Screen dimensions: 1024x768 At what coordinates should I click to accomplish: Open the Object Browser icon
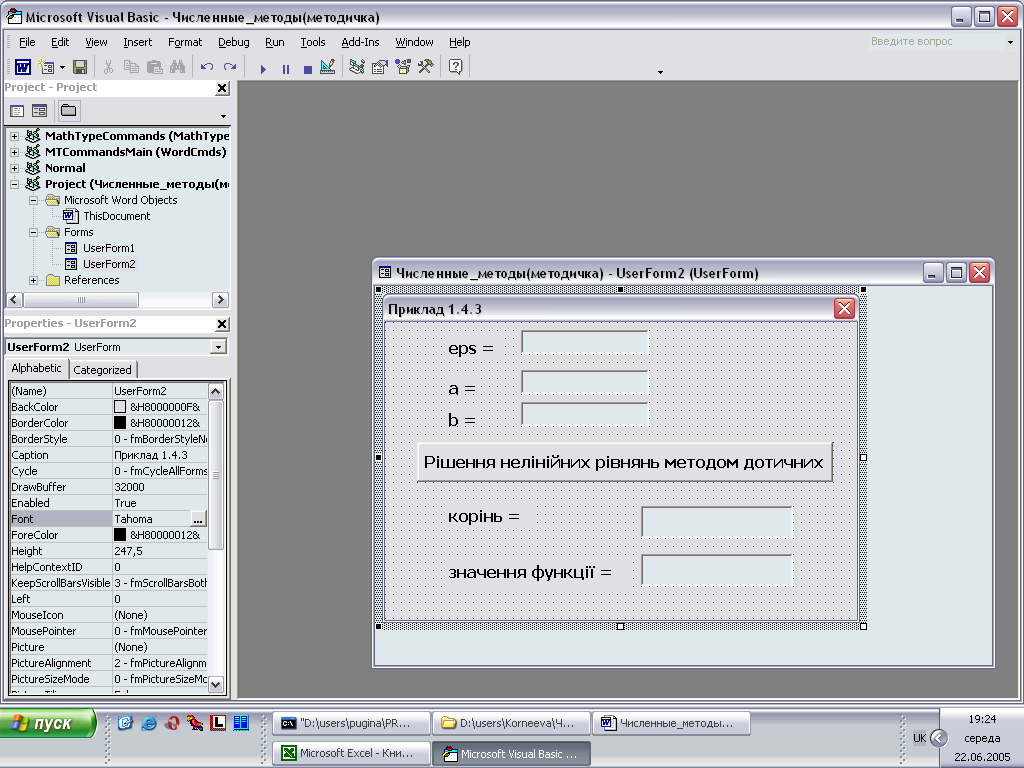(x=403, y=67)
